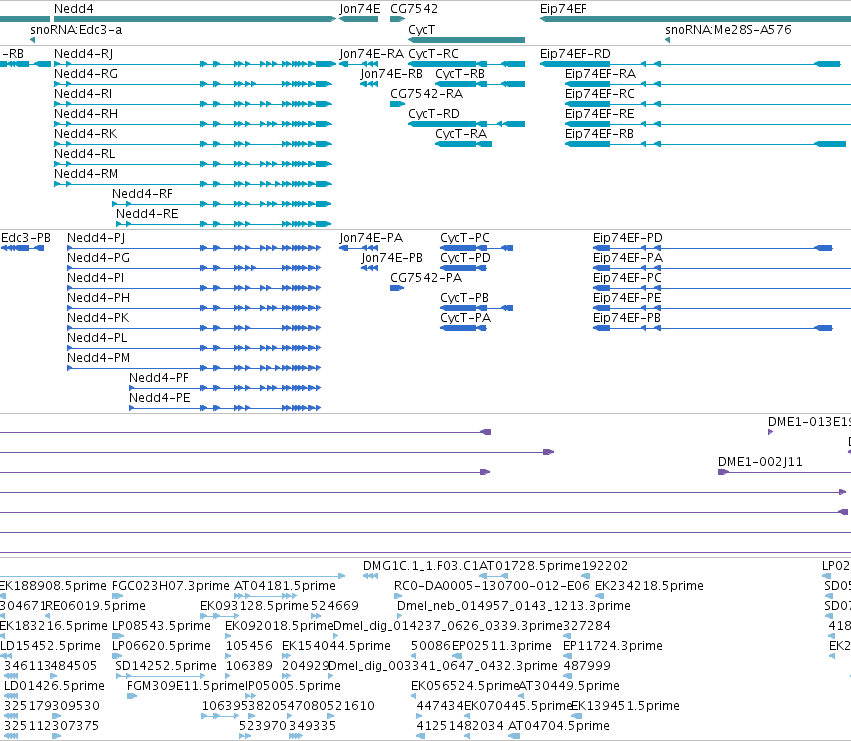Click the snoRNA:Edc3-a label
The height and width of the screenshot is (741, 851).
tap(76, 29)
